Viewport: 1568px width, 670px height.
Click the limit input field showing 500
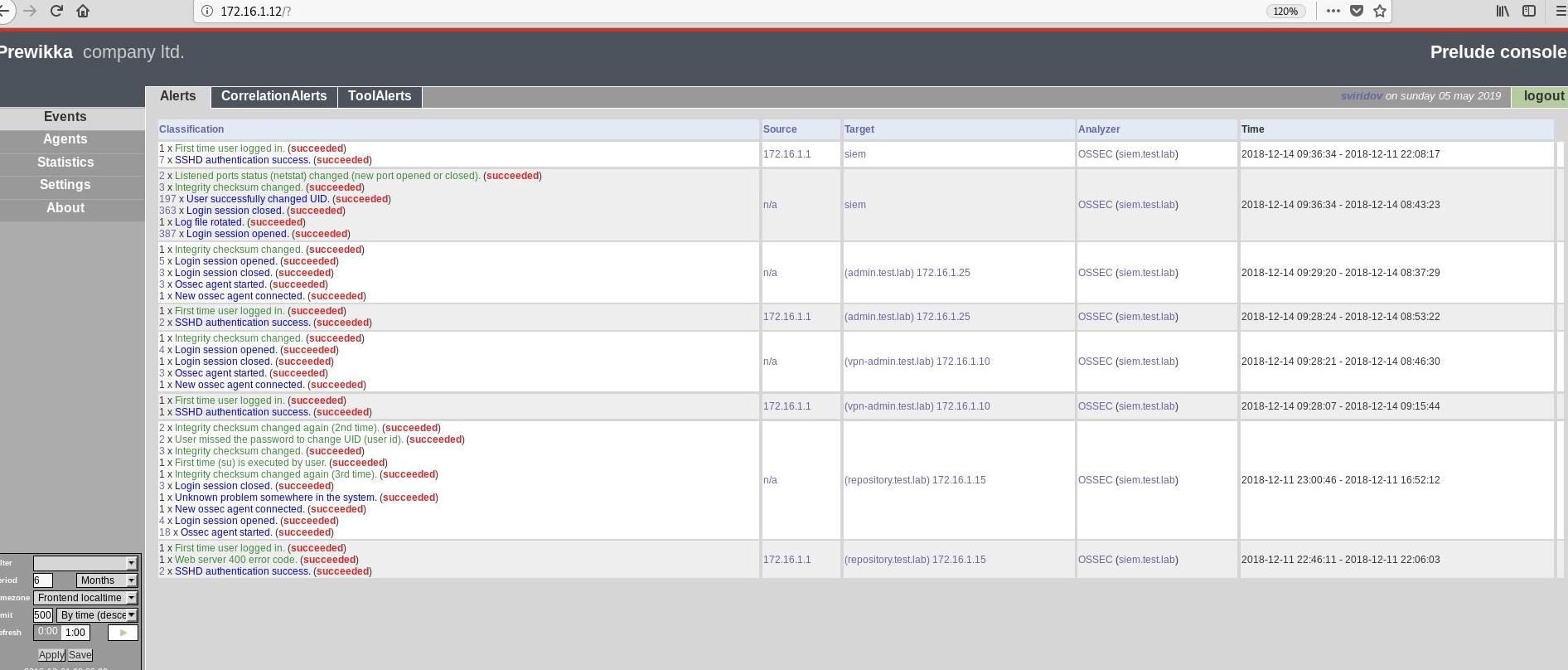point(42,615)
